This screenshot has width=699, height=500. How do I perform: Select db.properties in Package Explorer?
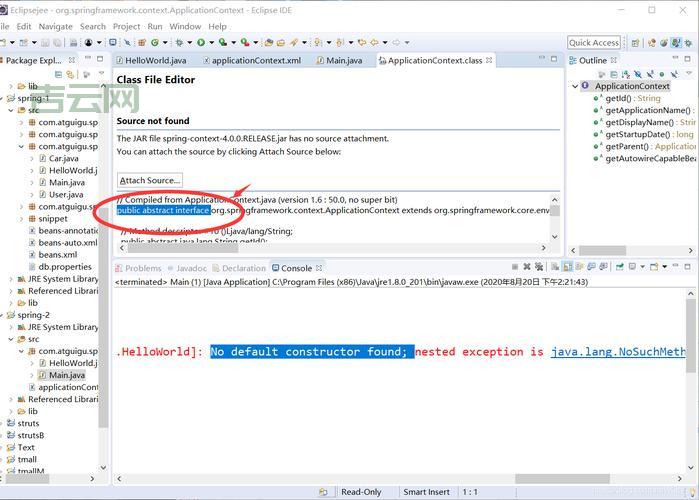(x=60, y=267)
